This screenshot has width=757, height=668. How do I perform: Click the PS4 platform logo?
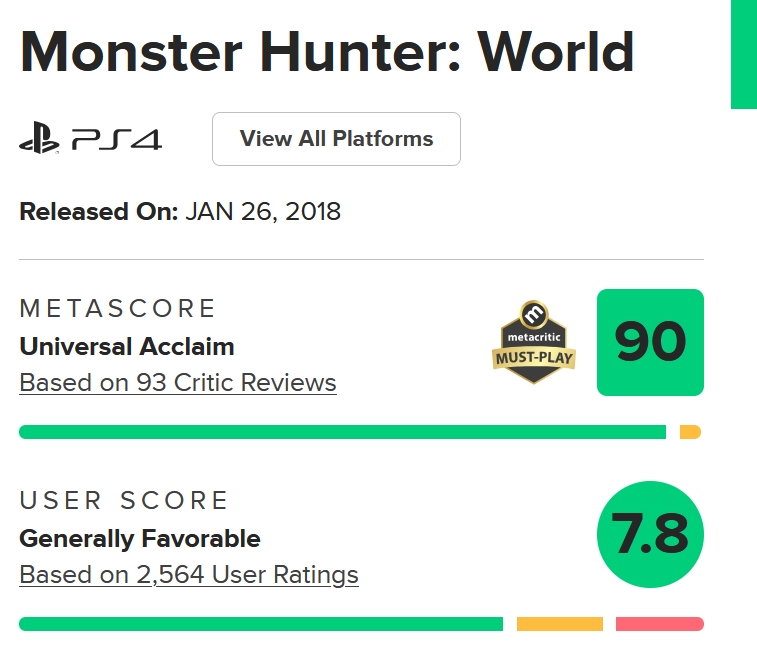pyautogui.click(x=115, y=139)
